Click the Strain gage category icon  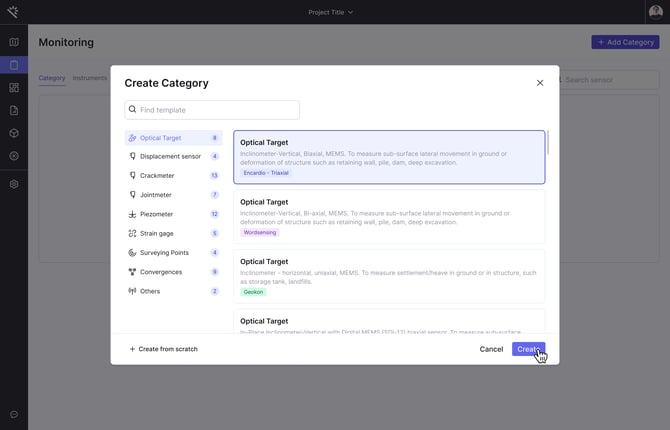[x=132, y=233]
